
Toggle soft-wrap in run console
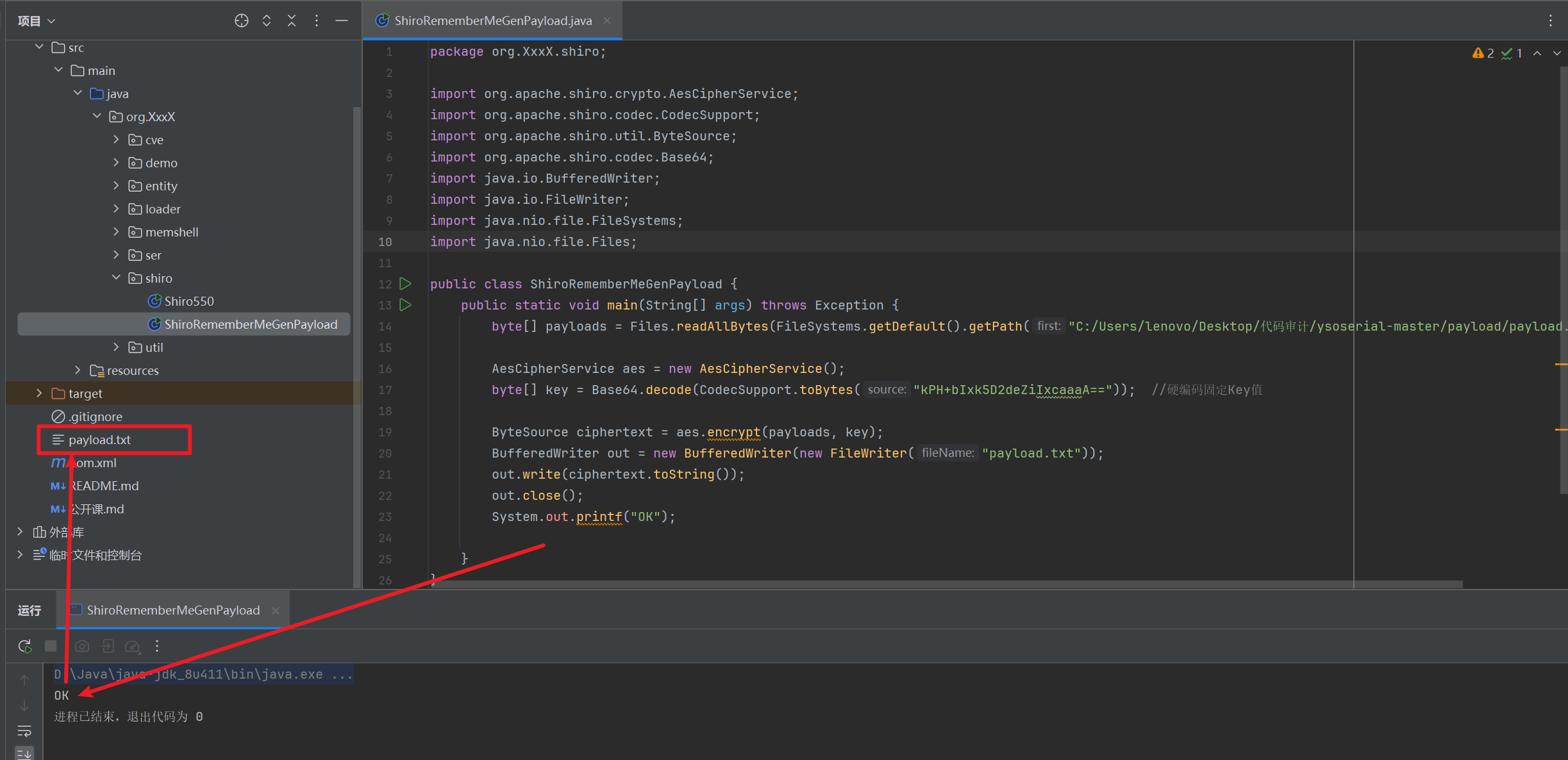pos(24,731)
